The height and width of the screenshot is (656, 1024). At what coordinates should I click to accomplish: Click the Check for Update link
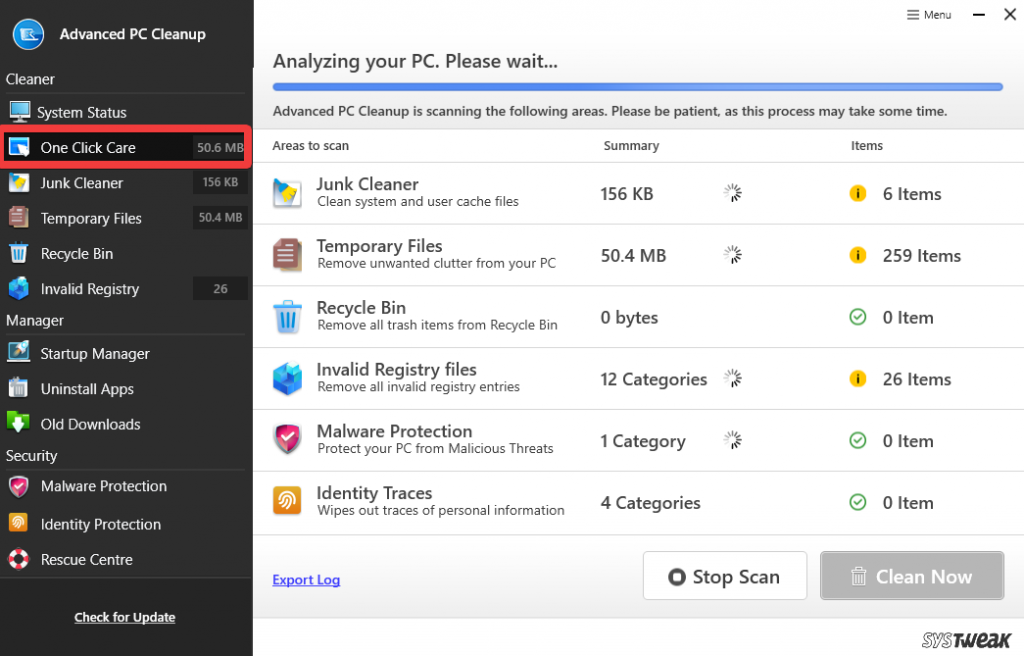click(x=125, y=617)
